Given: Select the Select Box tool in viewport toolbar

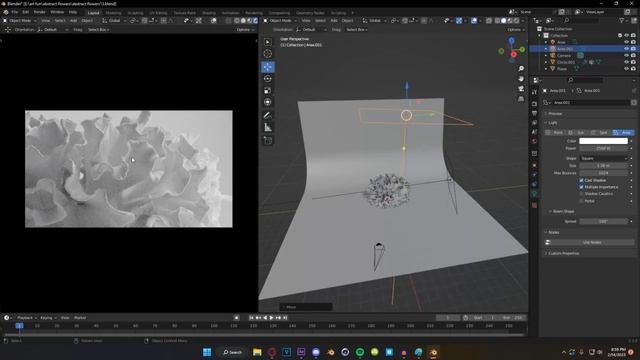Looking at the screenshot, I should click(x=268, y=42).
